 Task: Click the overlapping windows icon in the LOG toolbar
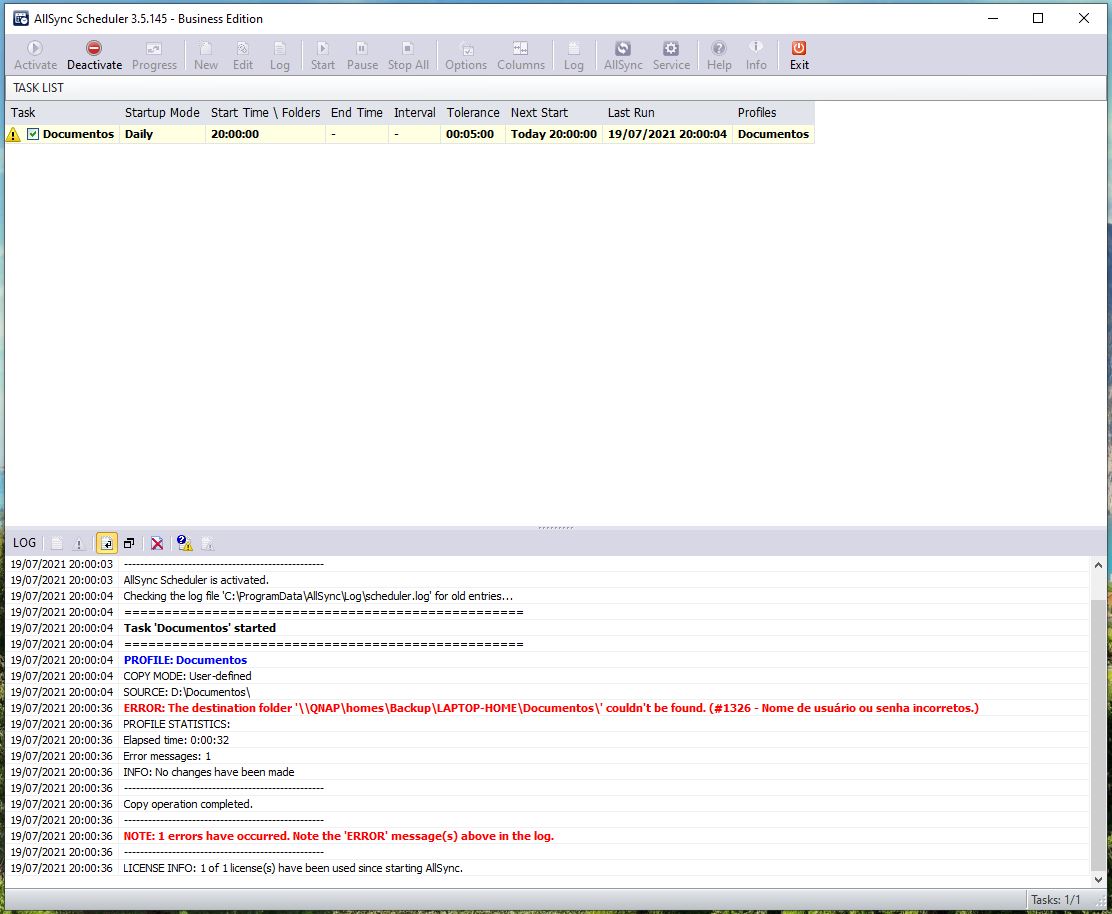click(129, 543)
